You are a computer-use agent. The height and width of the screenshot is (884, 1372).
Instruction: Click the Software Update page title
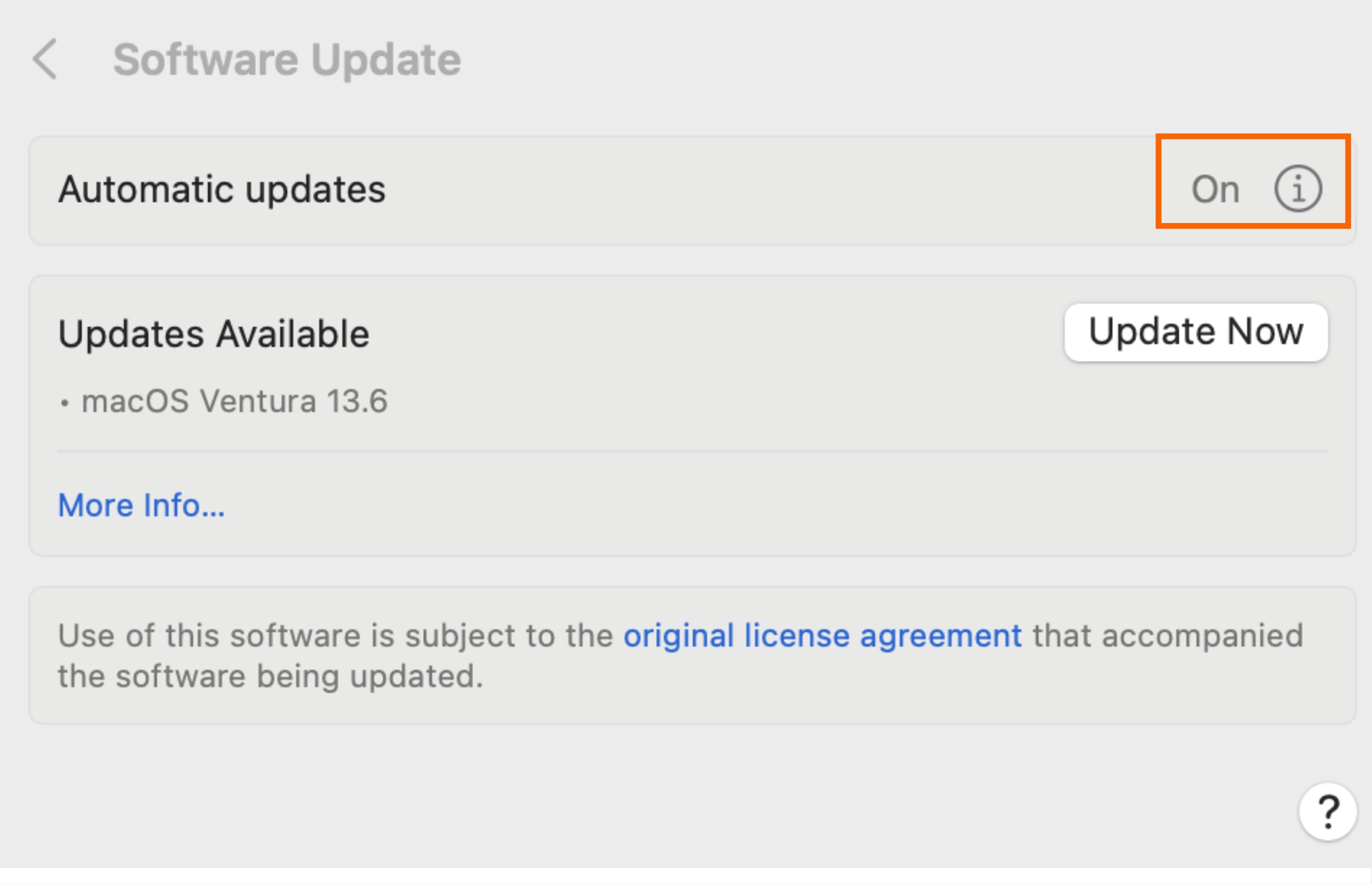[286, 59]
